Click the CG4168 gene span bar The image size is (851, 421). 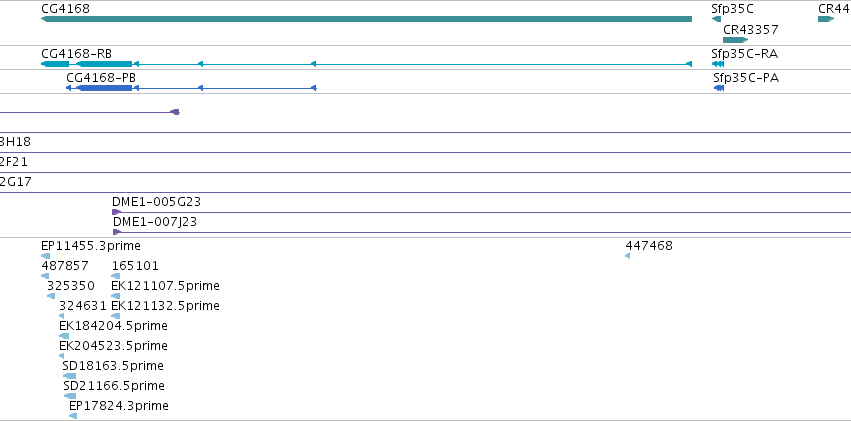click(366, 19)
